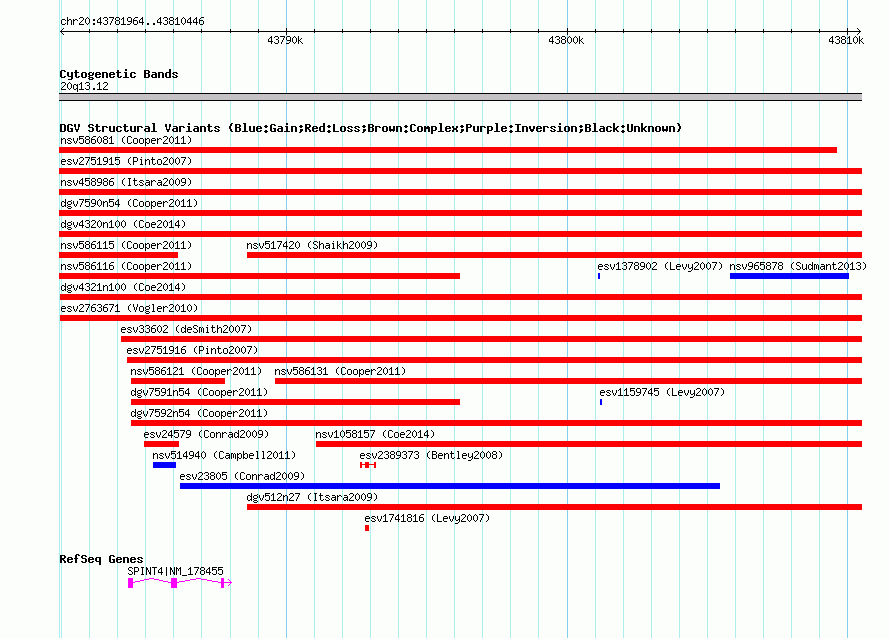Viewport: 890px width, 638px height.
Task: Click the small blue nsv514940 gain bar
Action: click(x=165, y=465)
